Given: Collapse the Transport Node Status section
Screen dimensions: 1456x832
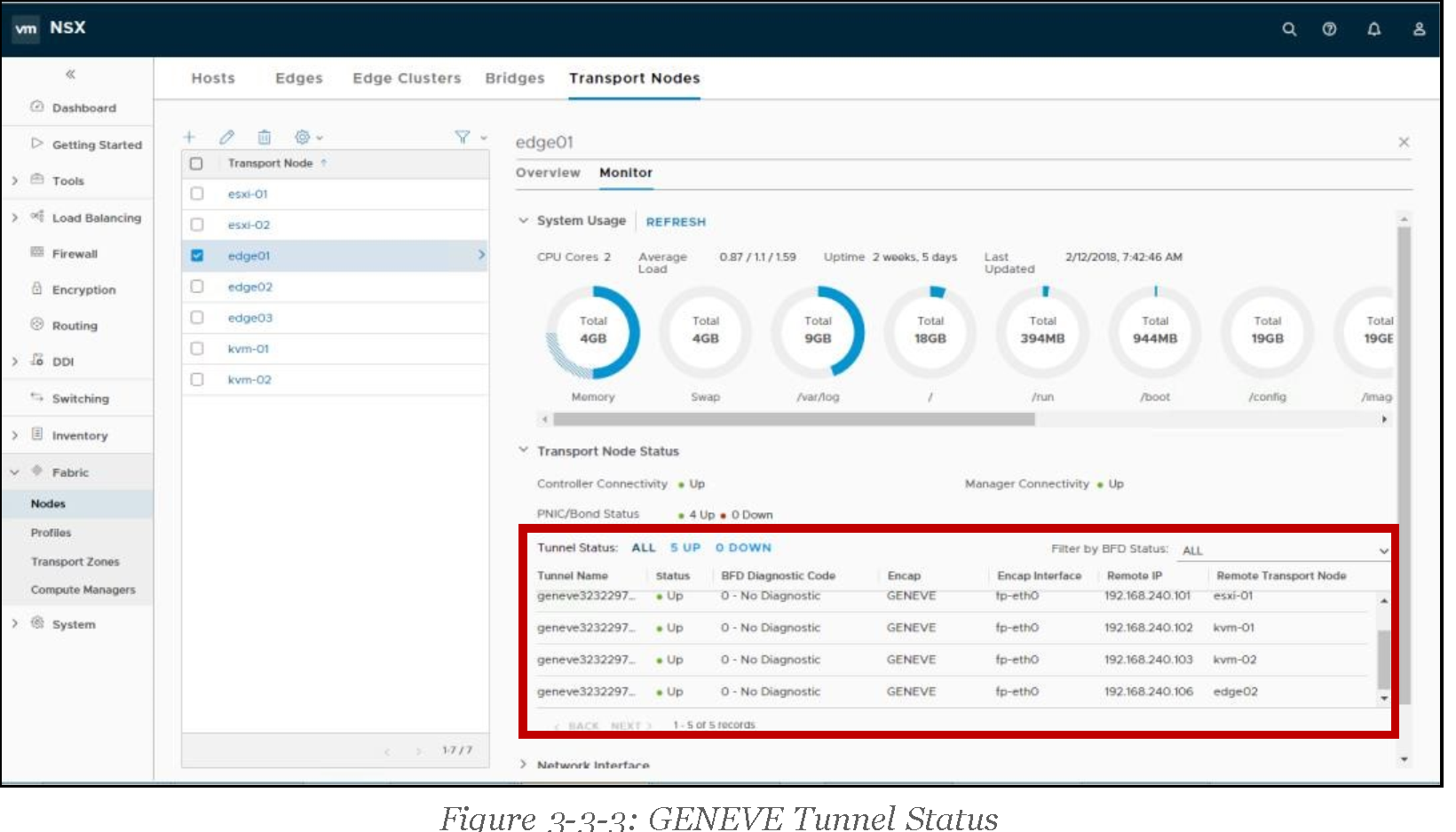Looking at the screenshot, I should pyautogui.click(x=523, y=450).
